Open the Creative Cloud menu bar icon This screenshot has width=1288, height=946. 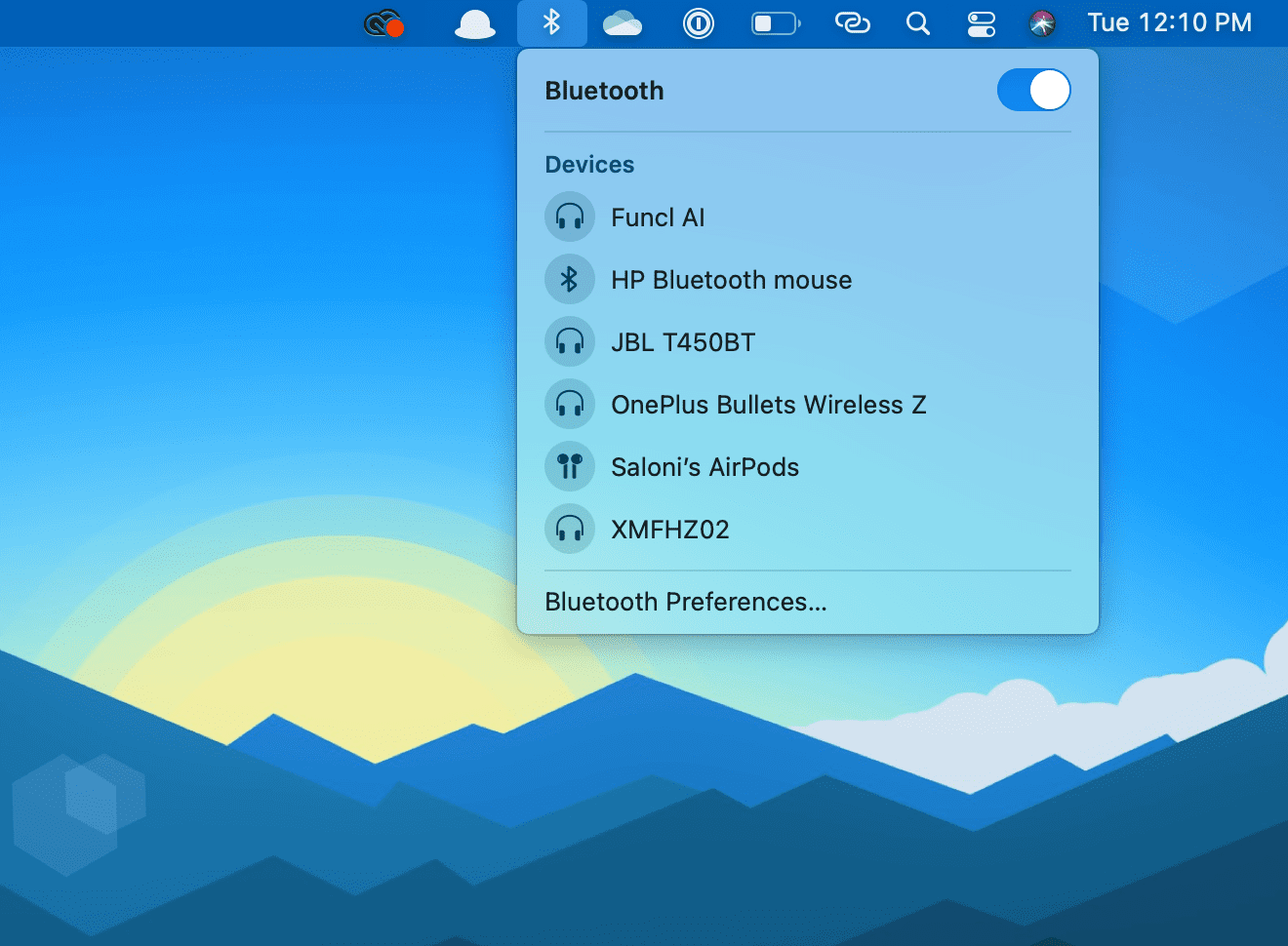tap(383, 22)
